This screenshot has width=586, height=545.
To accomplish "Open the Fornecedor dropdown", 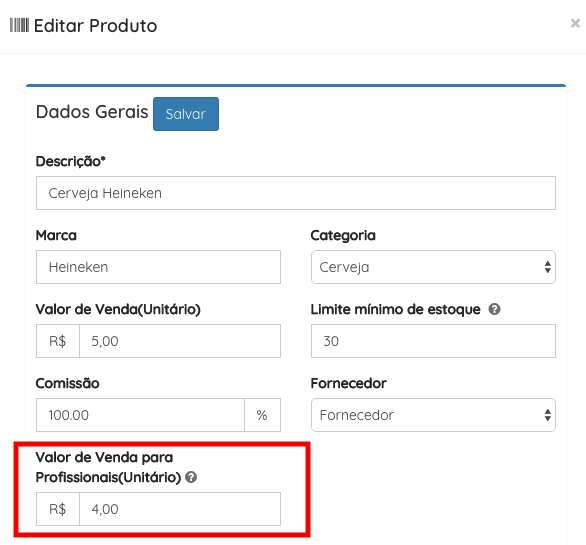I will click(433, 415).
